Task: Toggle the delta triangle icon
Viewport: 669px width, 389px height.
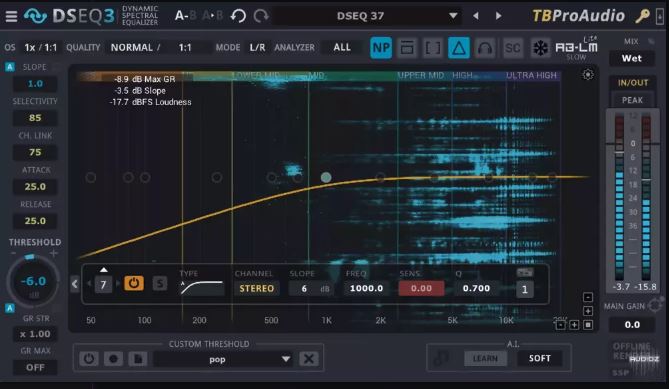Action: pyautogui.click(x=459, y=48)
